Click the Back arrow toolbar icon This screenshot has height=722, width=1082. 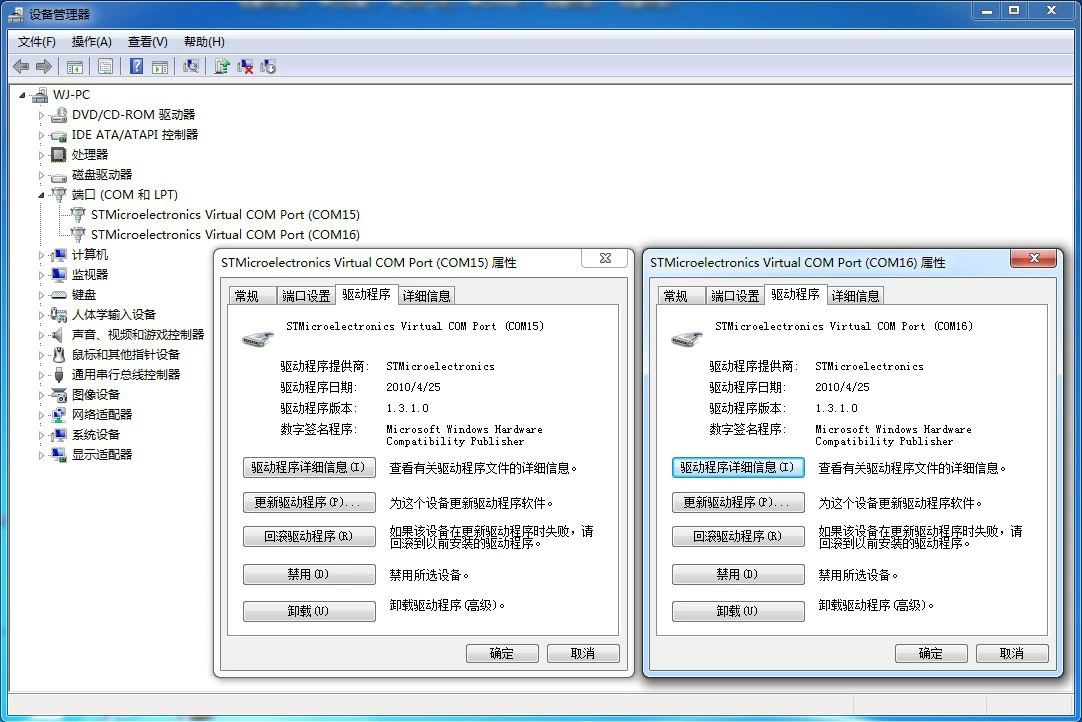pyautogui.click(x=21, y=66)
